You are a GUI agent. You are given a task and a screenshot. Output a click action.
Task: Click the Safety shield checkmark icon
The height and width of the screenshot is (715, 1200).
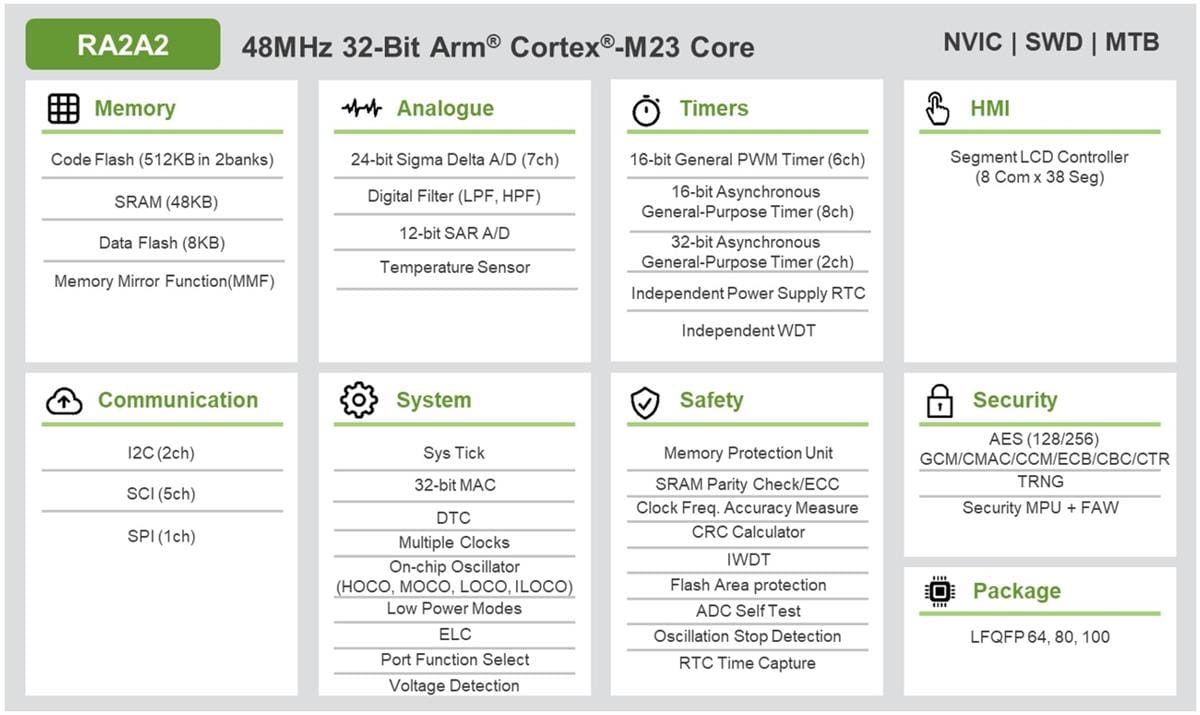(645, 403)
